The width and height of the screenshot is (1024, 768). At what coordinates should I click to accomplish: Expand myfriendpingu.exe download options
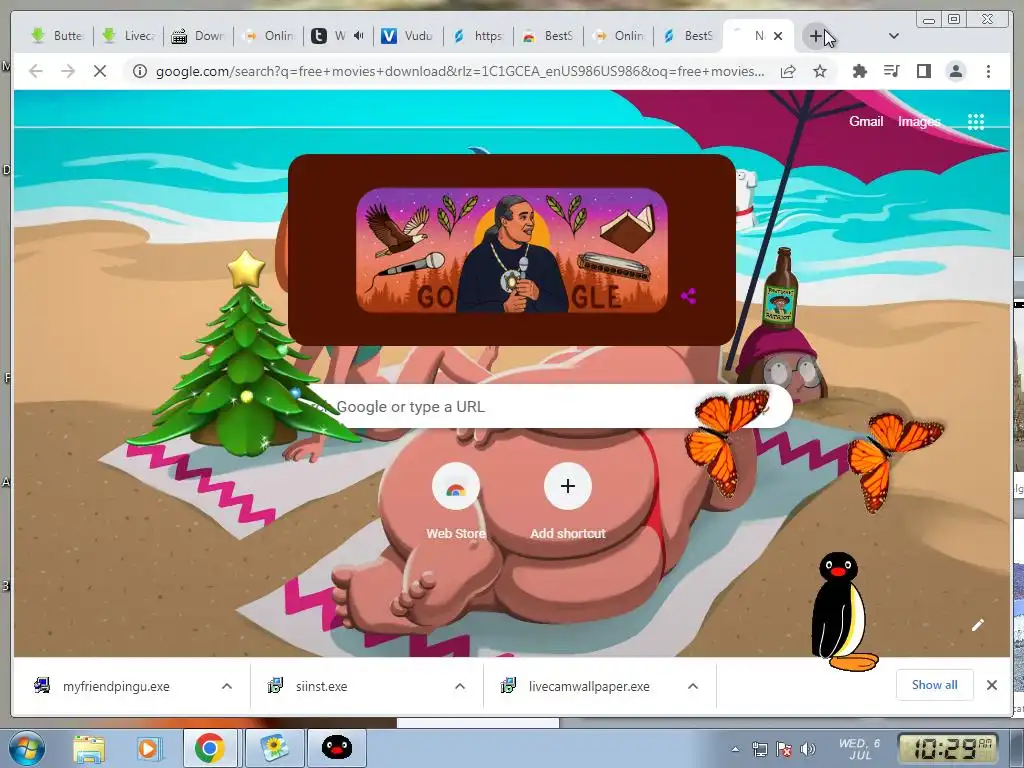[227, 686]
